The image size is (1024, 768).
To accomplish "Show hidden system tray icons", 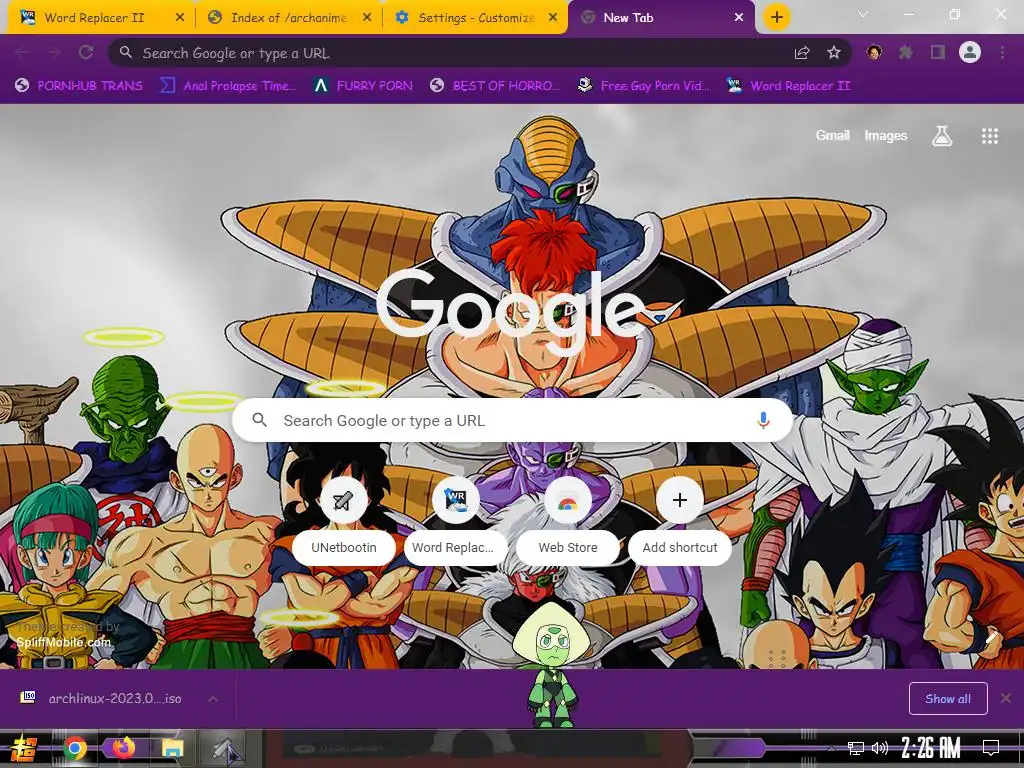I will click(831, 748).
